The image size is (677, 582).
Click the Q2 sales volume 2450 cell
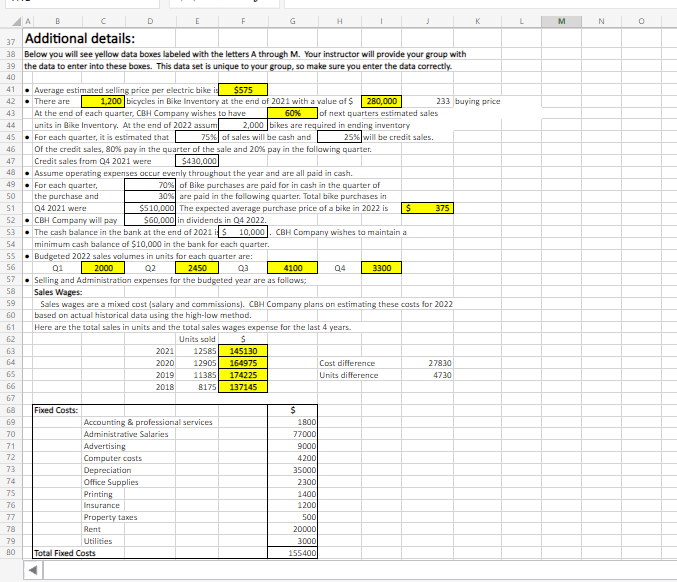click(197, 268)
